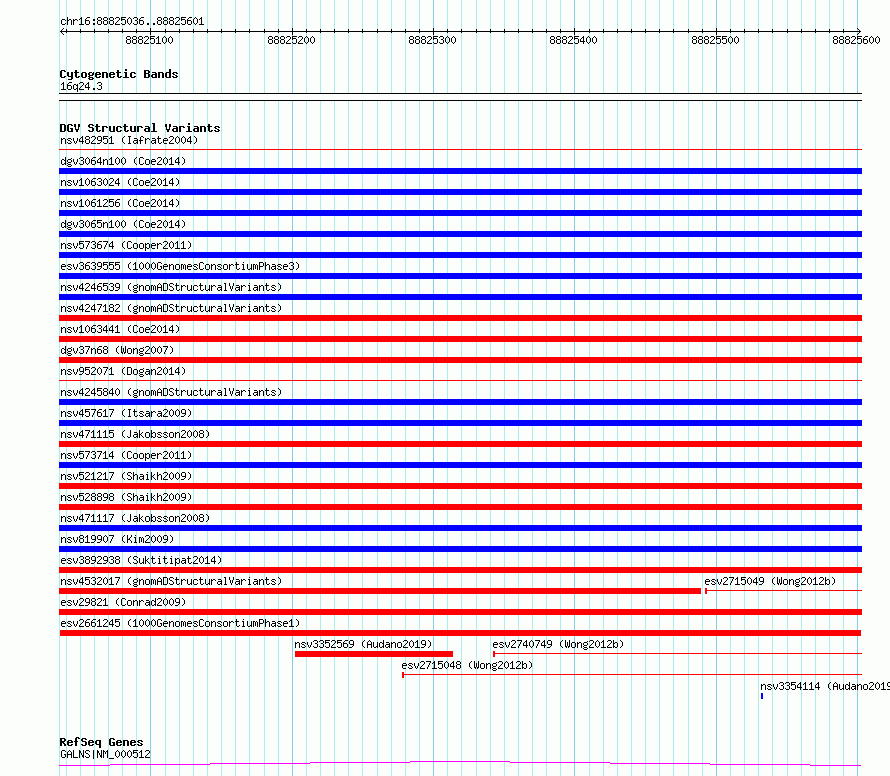Open variant dgv3064n100 (Coe2014)
This screenshot has width=890, height=776.
pos(123,161)
